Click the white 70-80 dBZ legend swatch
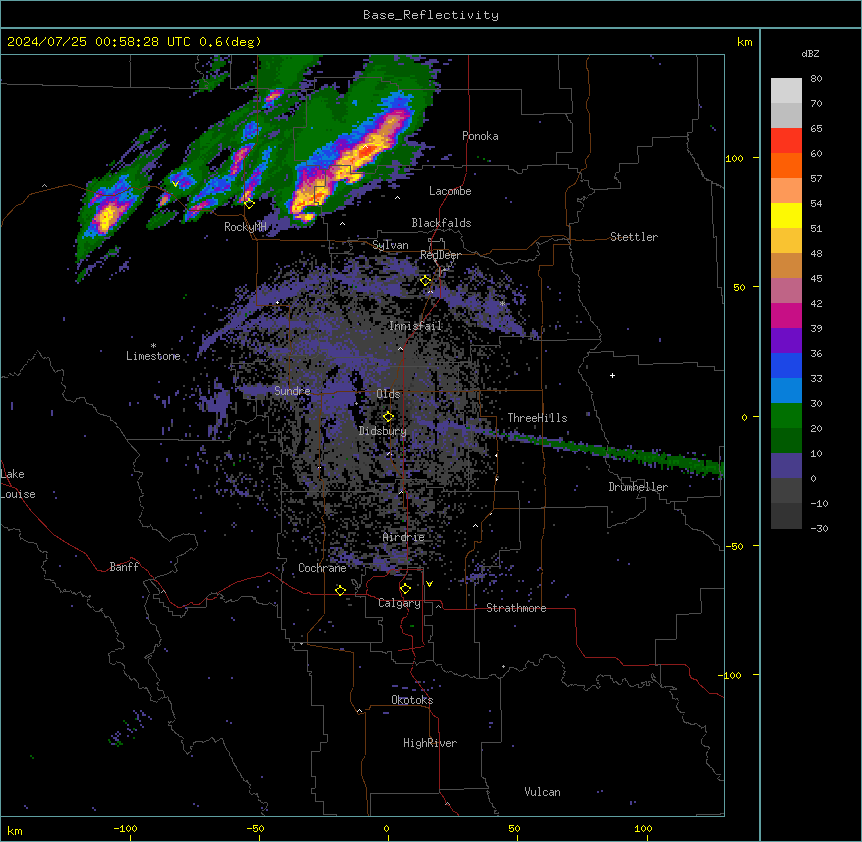This screenshot has height=842, width=862. (786, 91)
